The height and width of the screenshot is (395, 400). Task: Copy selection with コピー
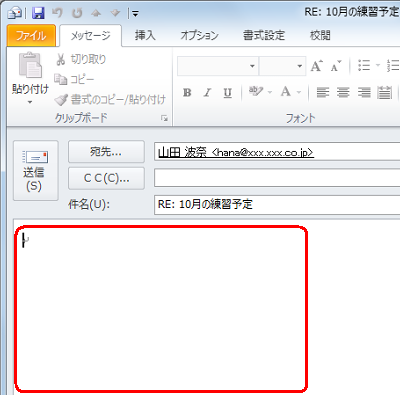(74, 79)
